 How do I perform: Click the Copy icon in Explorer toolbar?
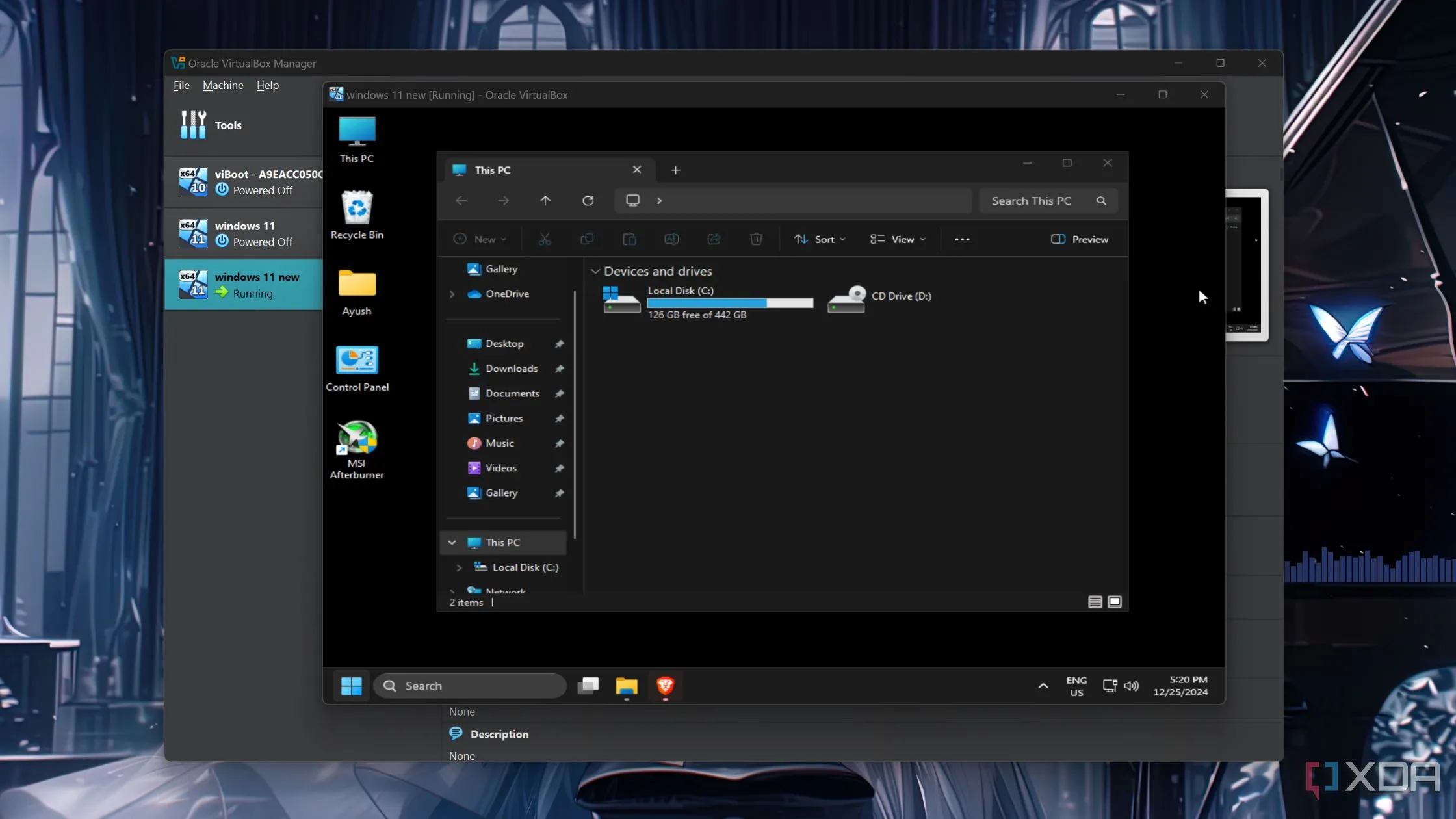click(587, 239)
